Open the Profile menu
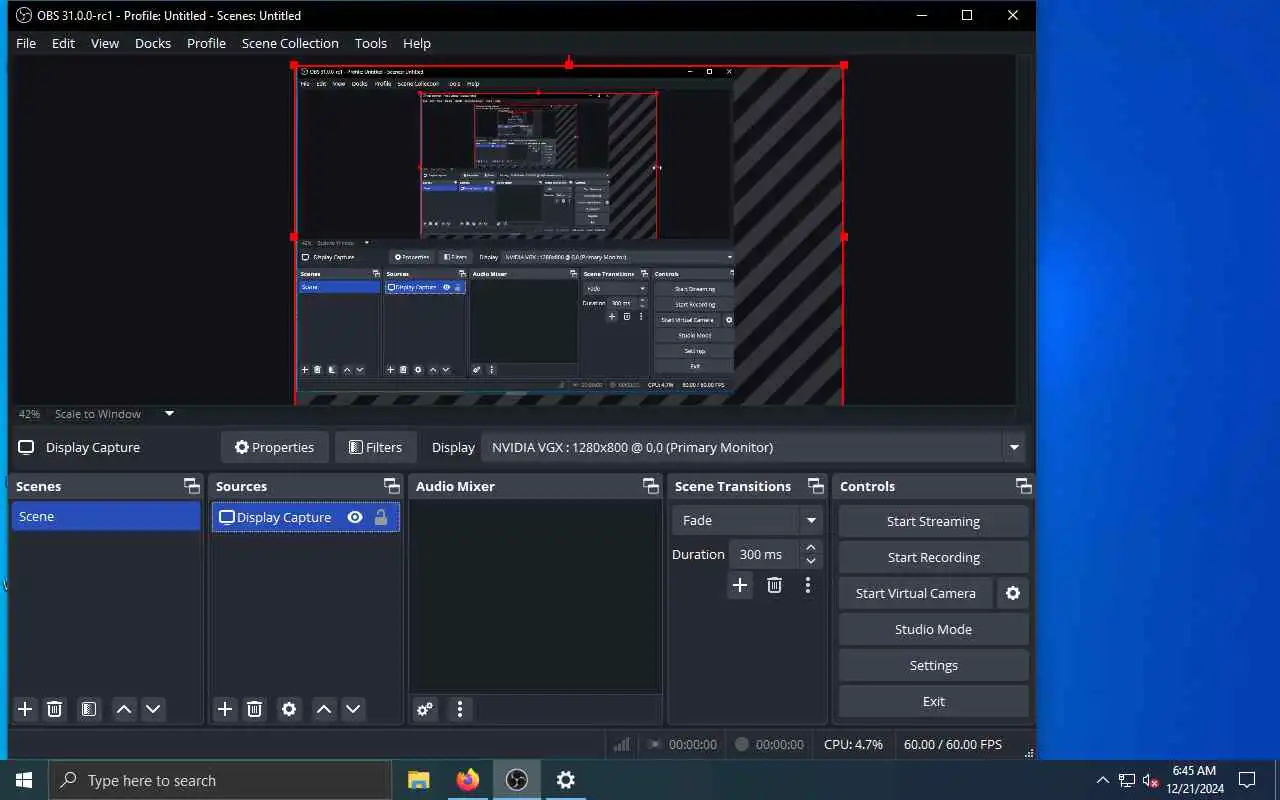Viewport: 1280px width, 800px height. coord(206,43)
